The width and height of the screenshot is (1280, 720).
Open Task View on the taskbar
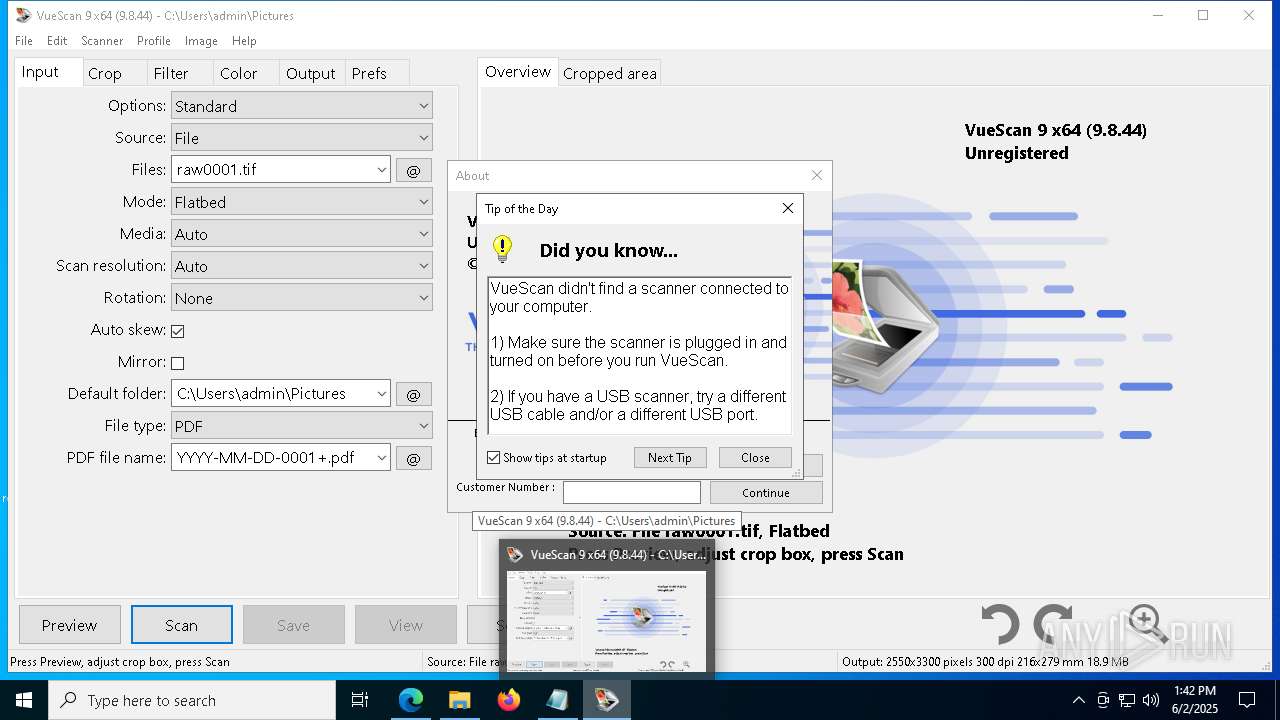click(x=360, y=700)
